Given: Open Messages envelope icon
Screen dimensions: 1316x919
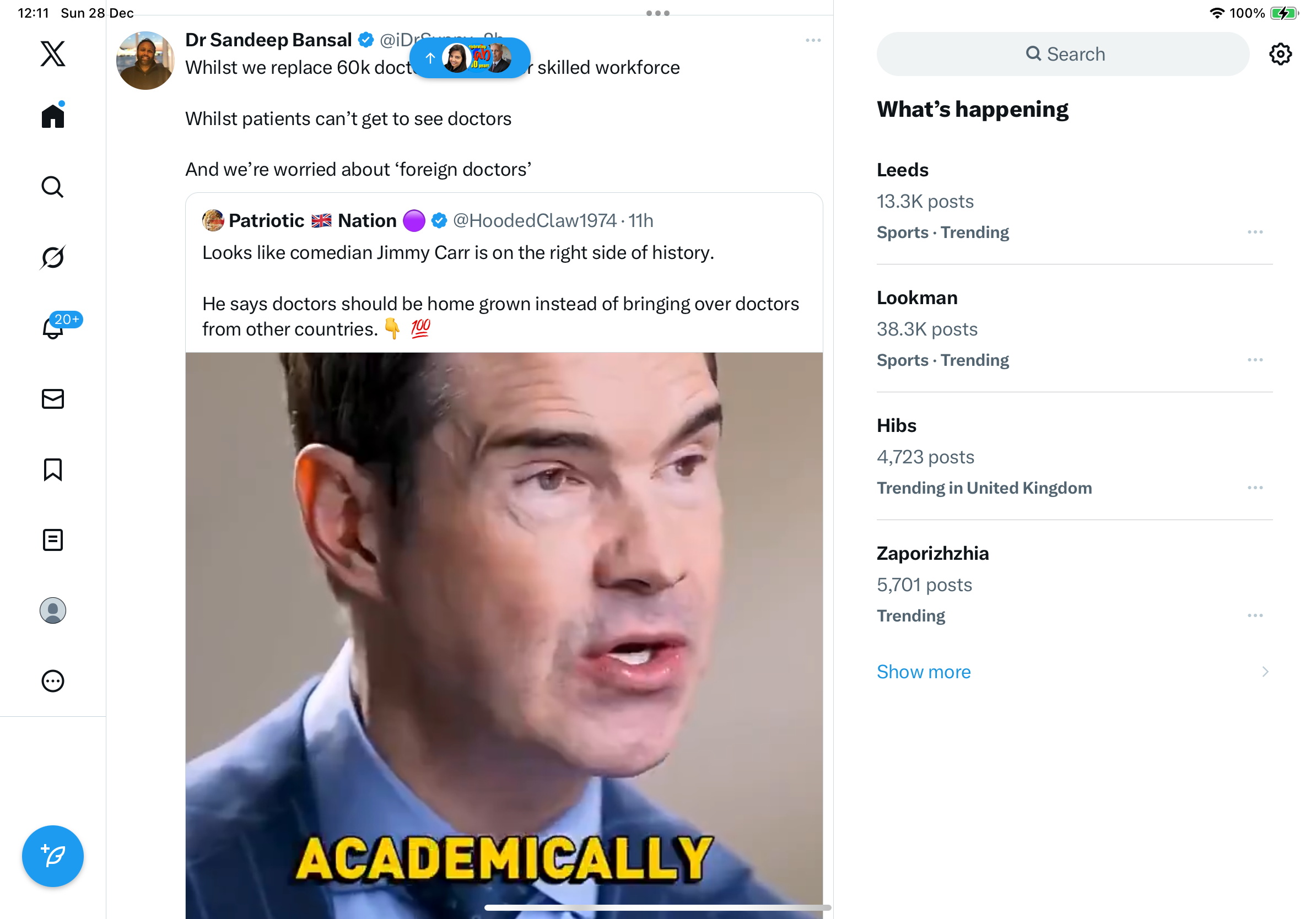Looking at the screenshot, I should pyautogui.click(x=53, y=399).
